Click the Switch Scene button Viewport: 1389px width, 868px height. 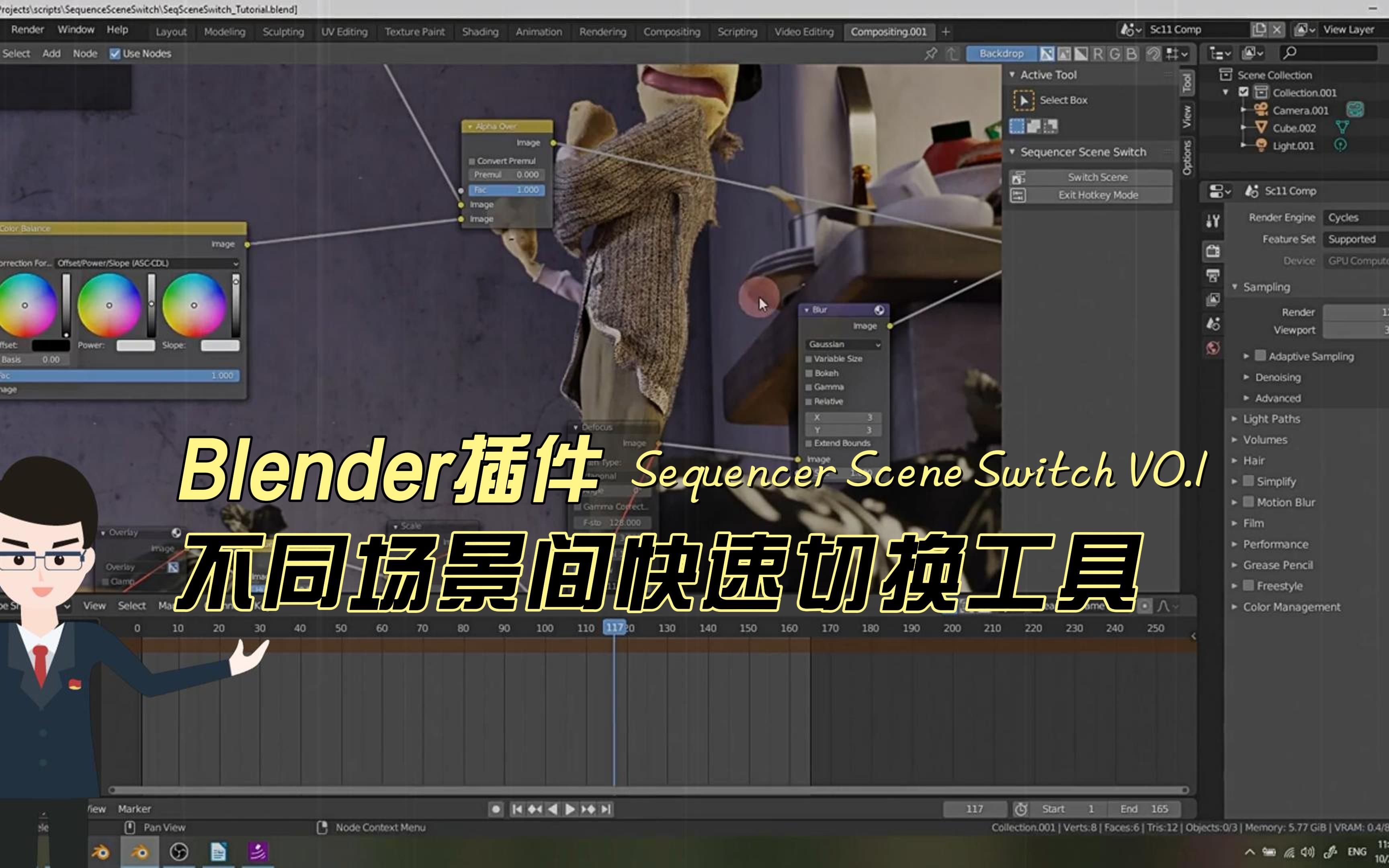click(x=1090, y=177)
